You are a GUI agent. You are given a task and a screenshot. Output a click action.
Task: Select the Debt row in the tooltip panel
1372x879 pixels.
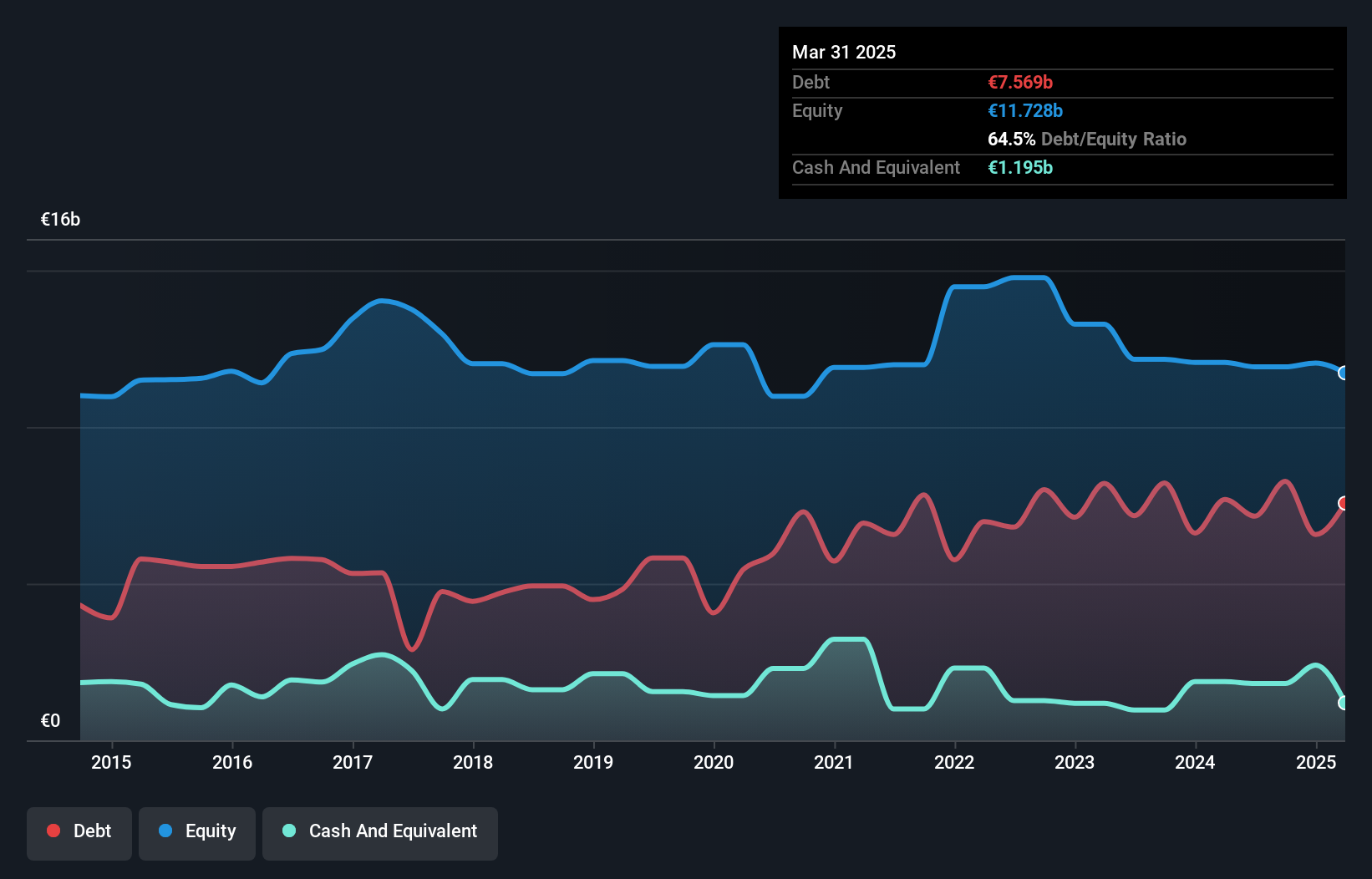point(919,82)
